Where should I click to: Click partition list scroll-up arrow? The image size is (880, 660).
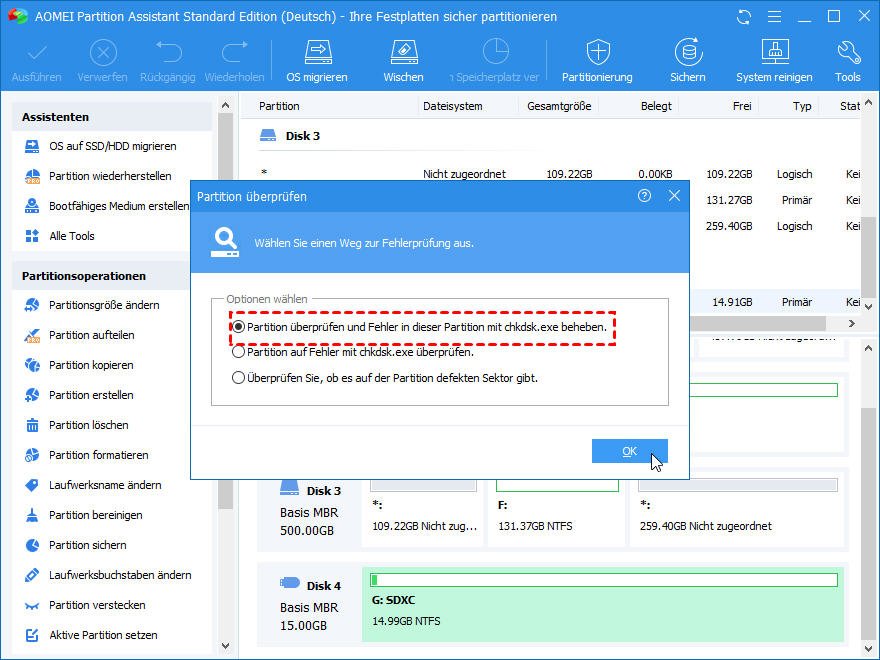pyautogui.click(x=868, y=103)
